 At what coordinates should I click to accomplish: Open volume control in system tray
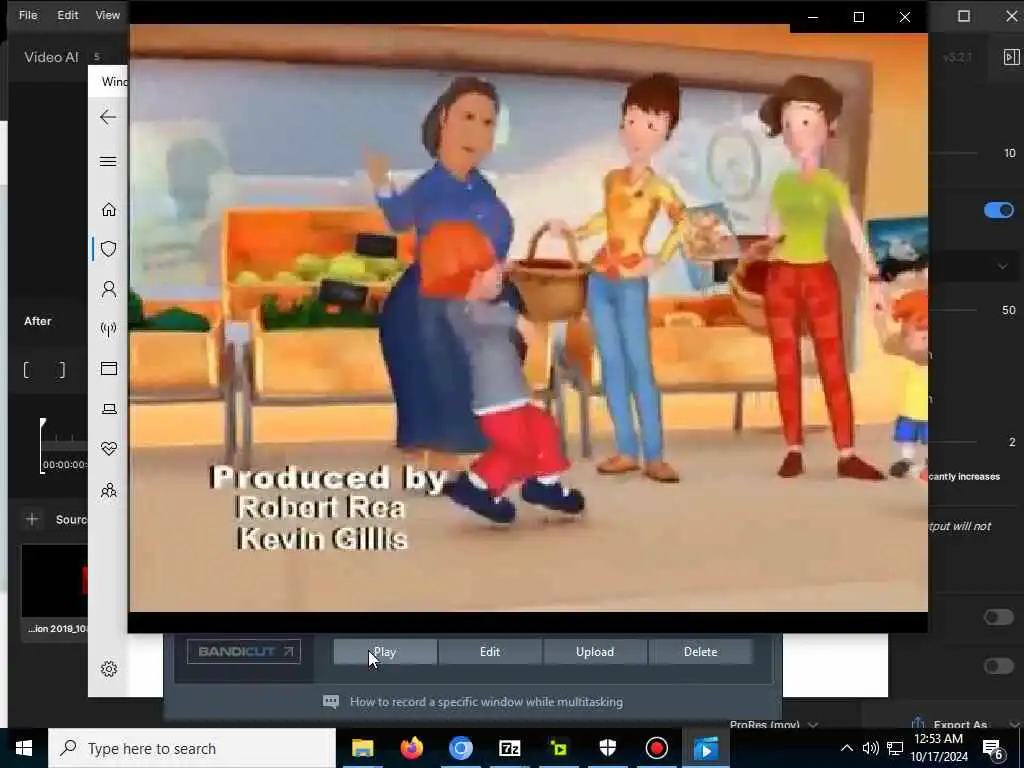(870, 748)
